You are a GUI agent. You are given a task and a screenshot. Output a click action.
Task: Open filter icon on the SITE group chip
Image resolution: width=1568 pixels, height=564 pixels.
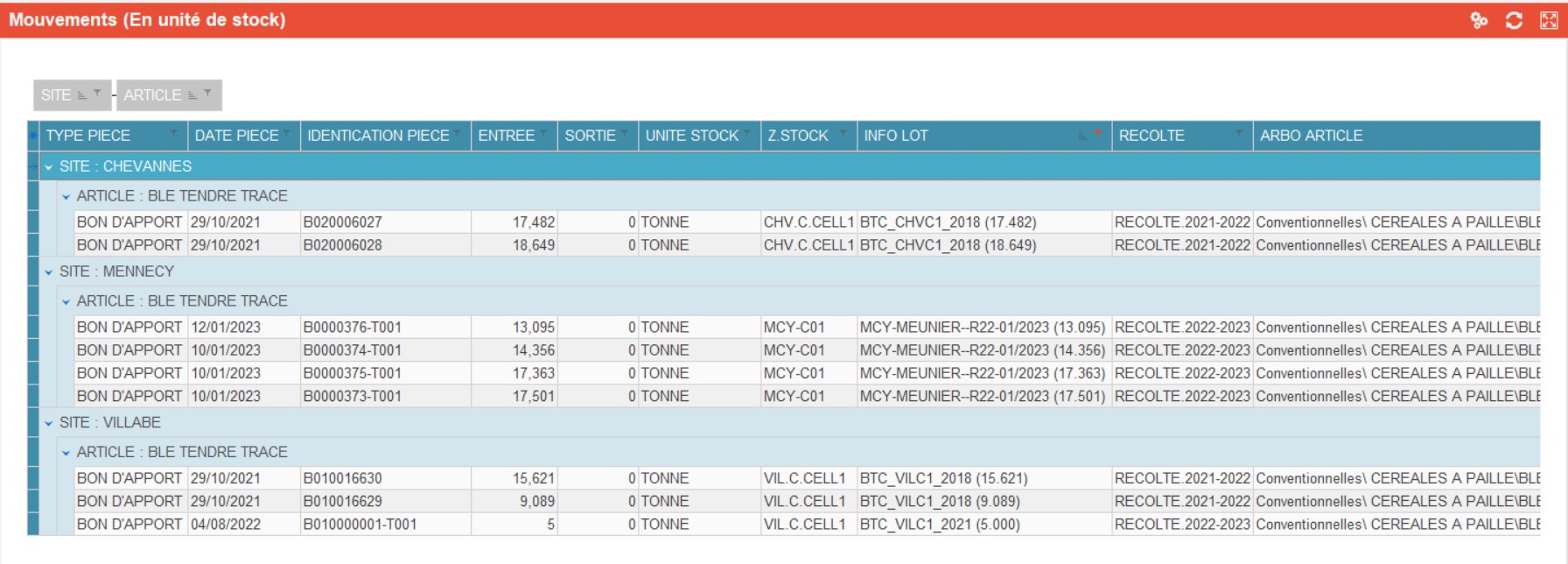point(97,93)
